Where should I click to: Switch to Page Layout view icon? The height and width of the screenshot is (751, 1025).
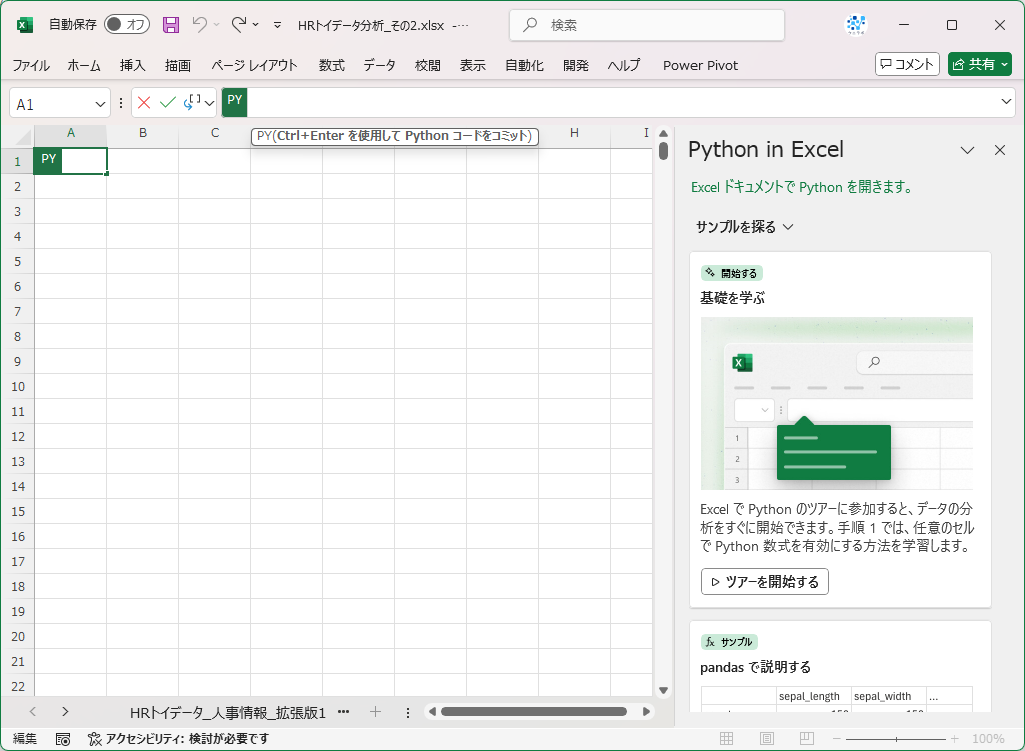(x=767, y=739)
